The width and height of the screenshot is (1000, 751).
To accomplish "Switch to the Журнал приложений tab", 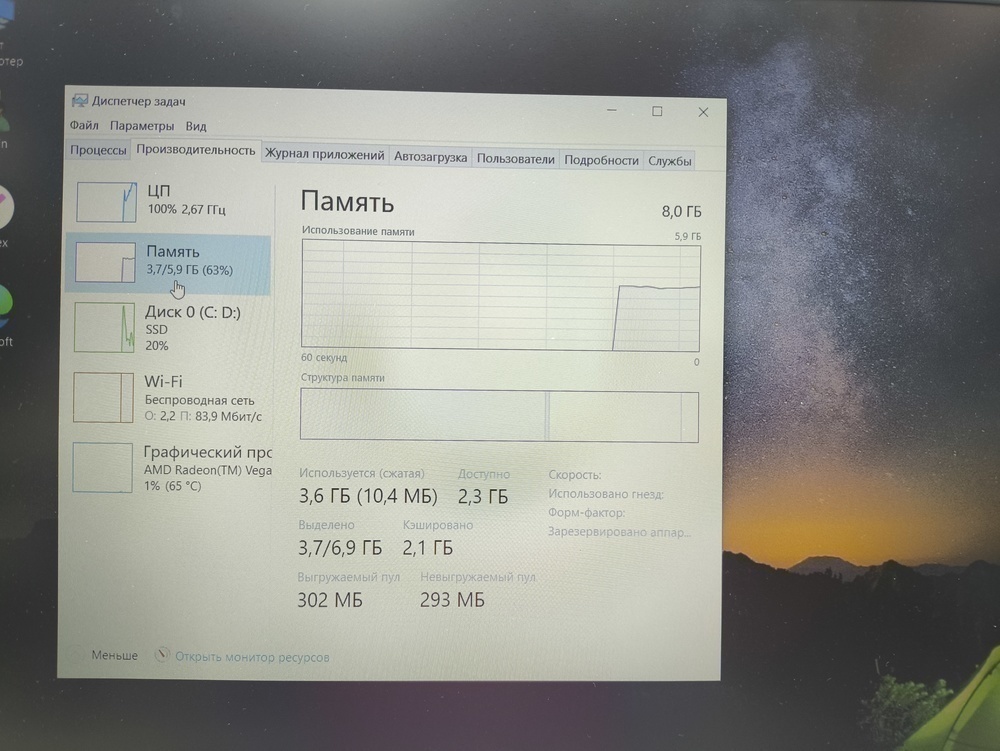I will [324, 156].
